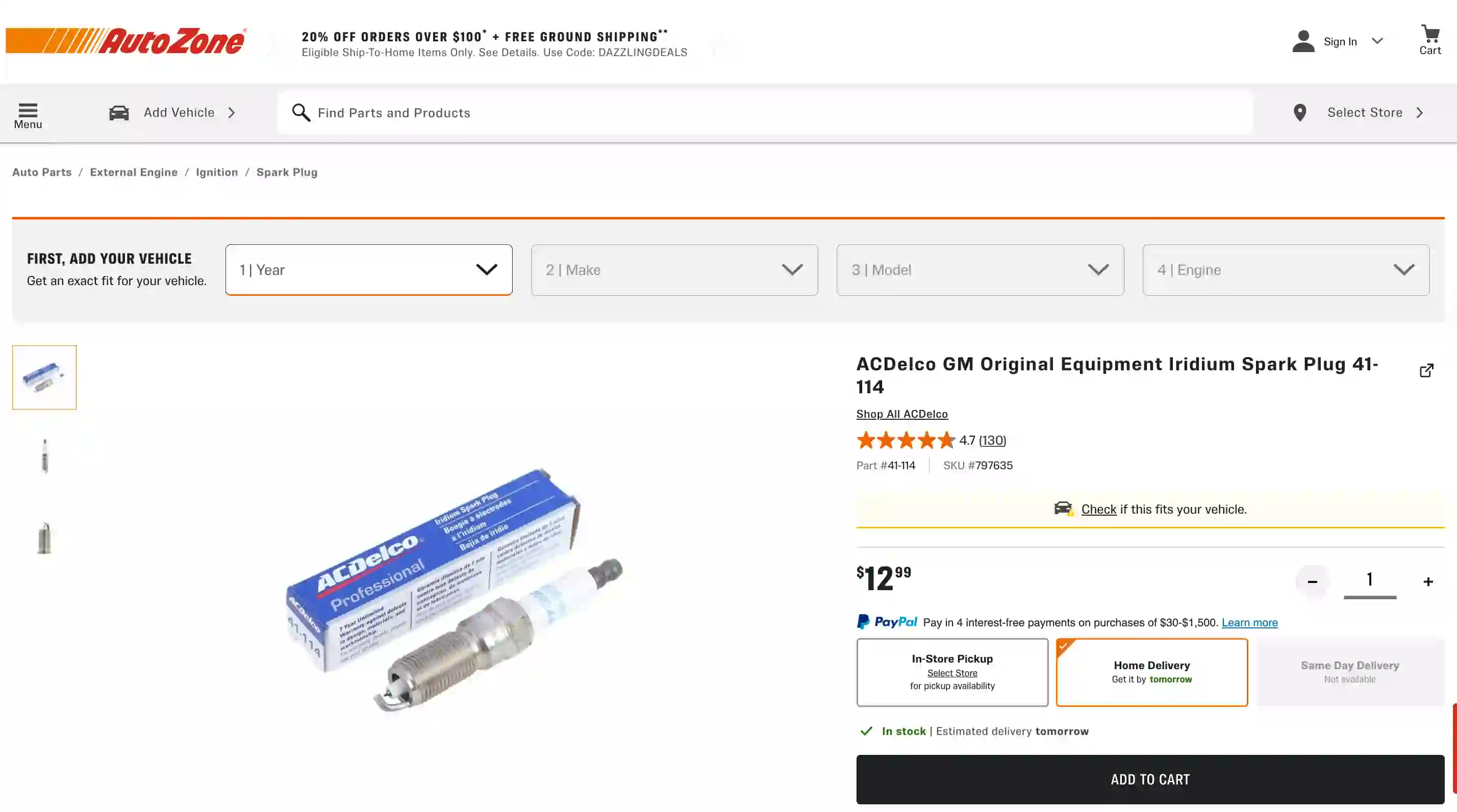Select In-Store Pickup fulfillment option
This screenshot has height=812, width=1457.
pos(952,672)
